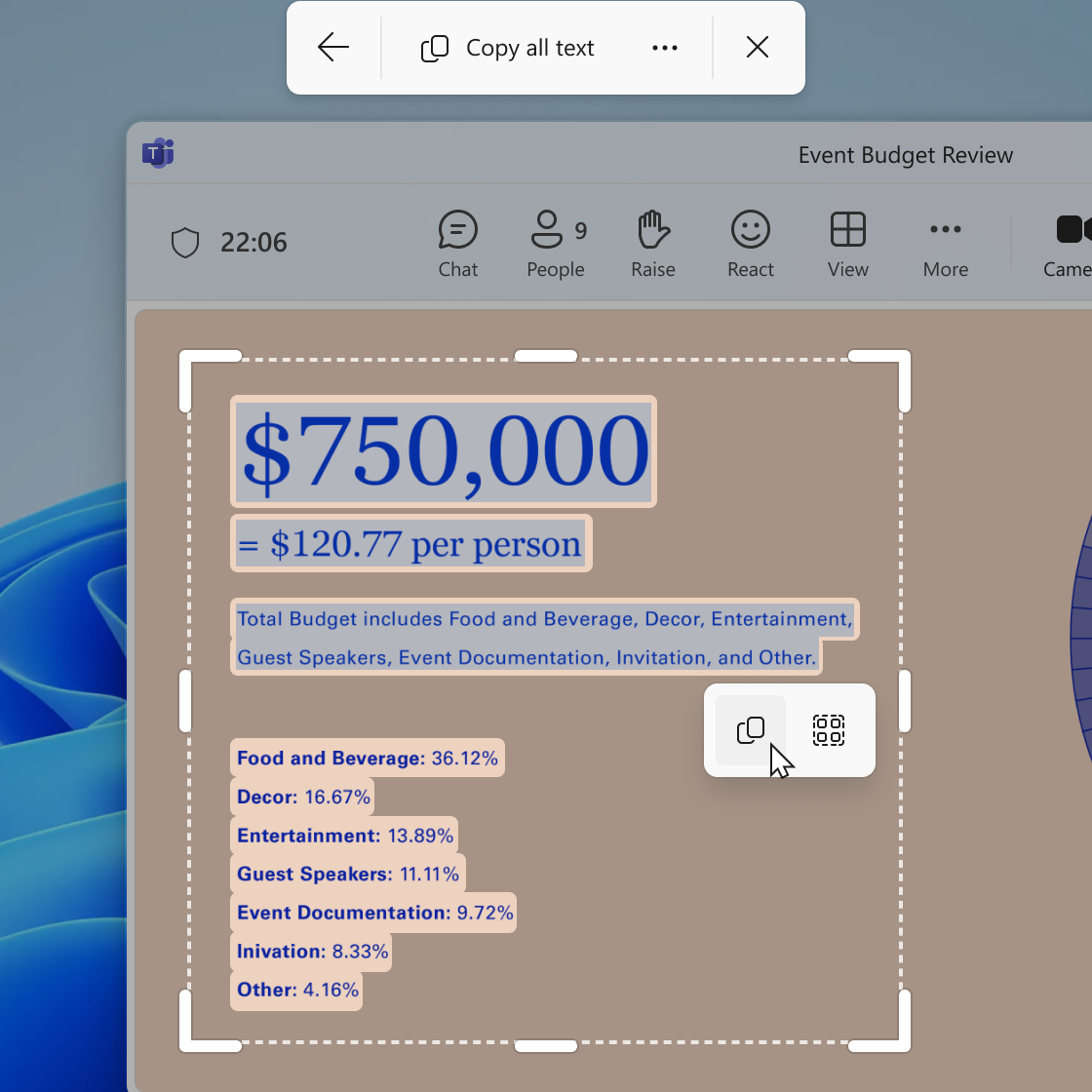The image size is (1092, 1092).
Task: Select 'Event Documentation: 9.72%' text
Action: tap(373, 913)
